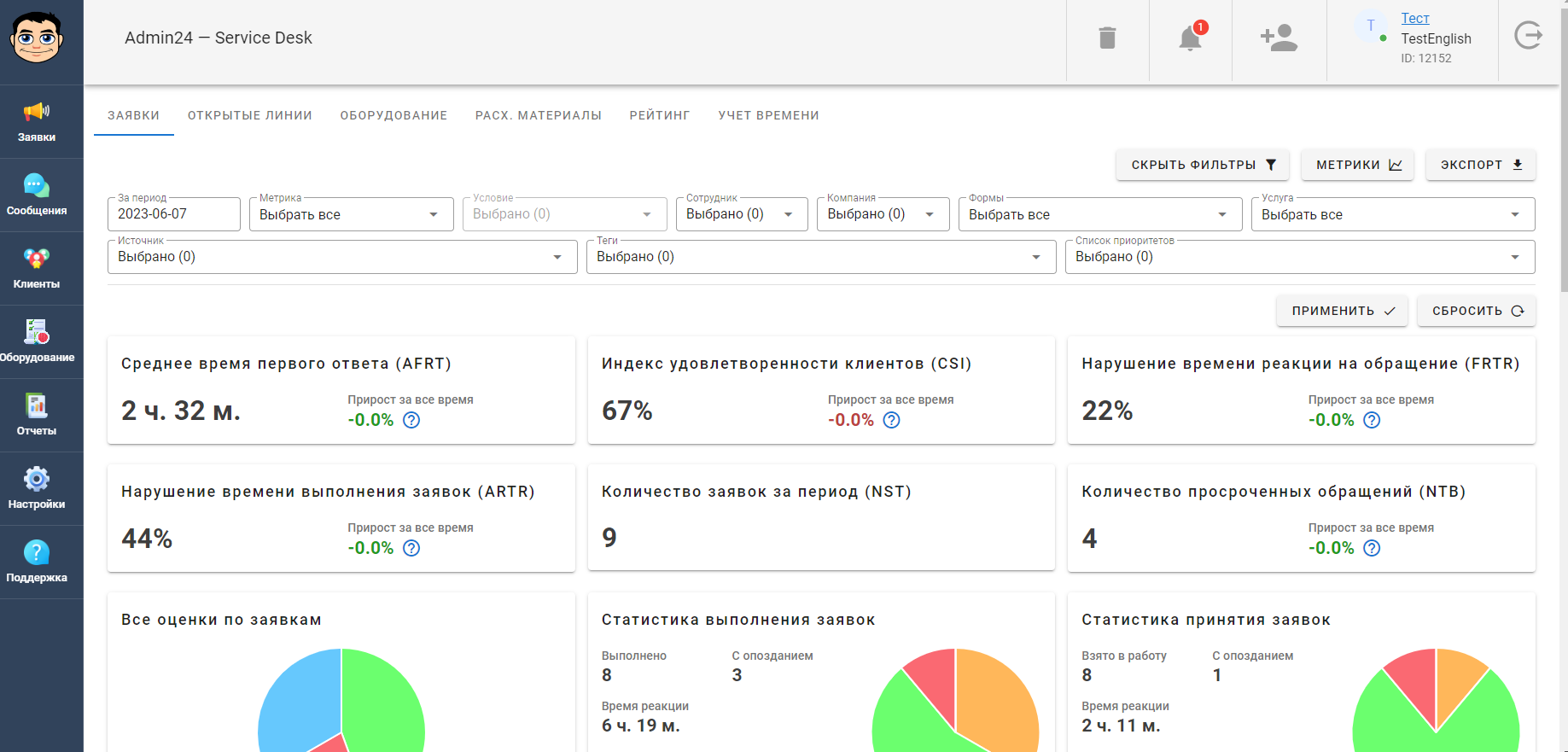Viewport: 1568px width, 752px height.
Task: Click the add user icon
Action: pyautogui.click(x=1279, y=38)
